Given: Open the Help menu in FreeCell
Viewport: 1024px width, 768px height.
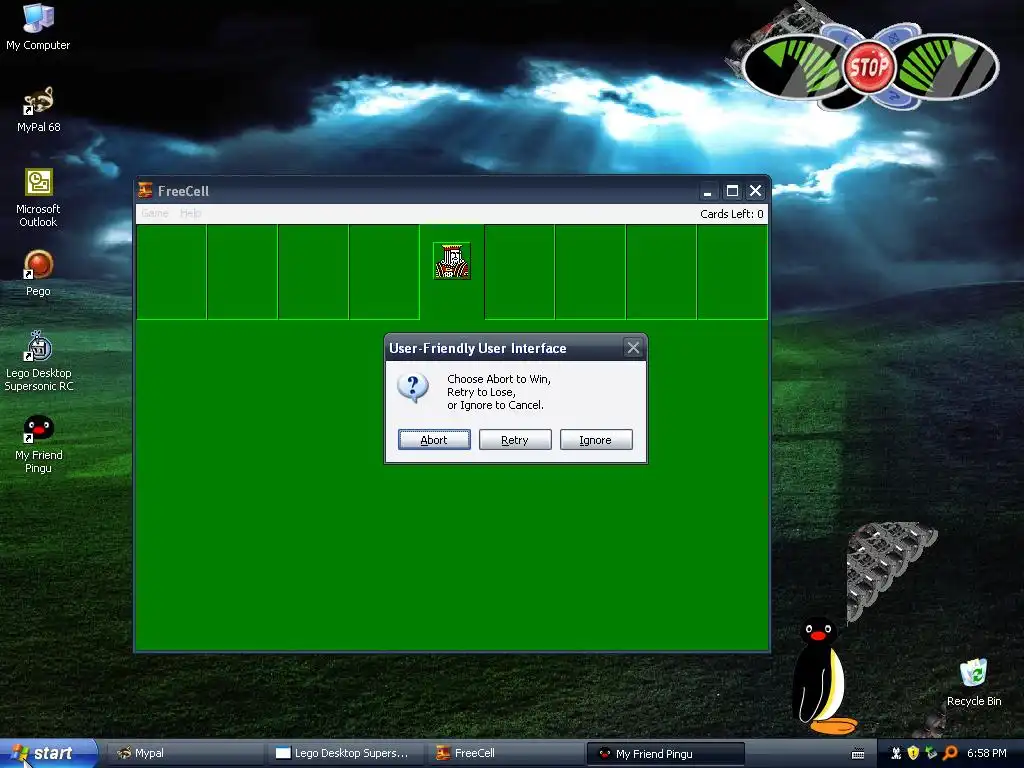Looking at the screenshot, I should (190, 213).
